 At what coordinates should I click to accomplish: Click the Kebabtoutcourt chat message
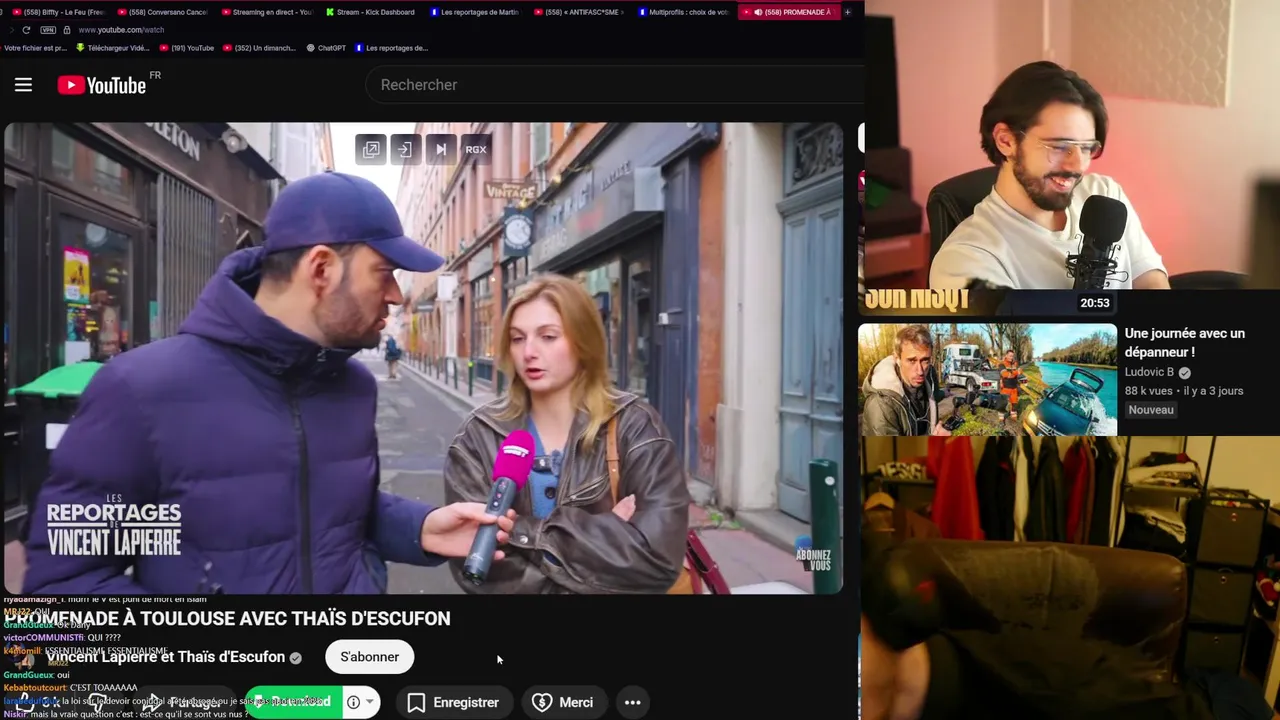point(70,688)
